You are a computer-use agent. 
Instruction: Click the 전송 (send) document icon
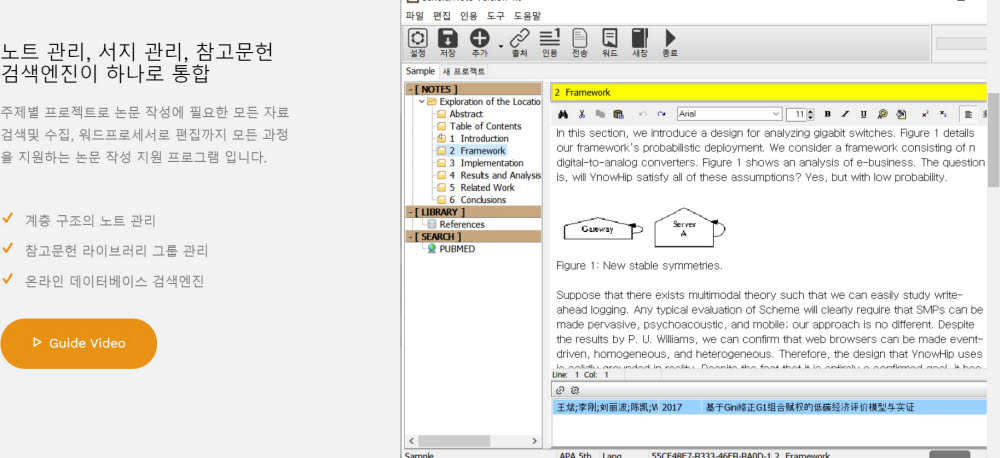point(580,43)
